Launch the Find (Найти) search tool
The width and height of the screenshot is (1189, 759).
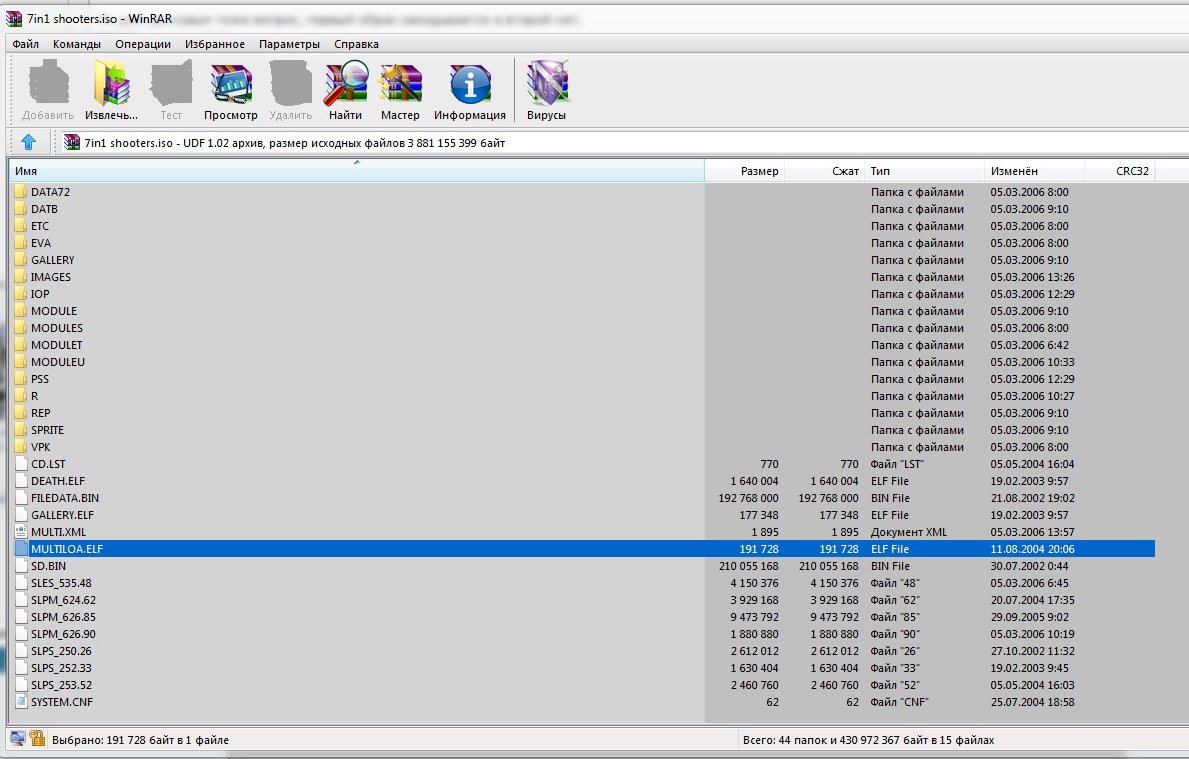point(345,90)
